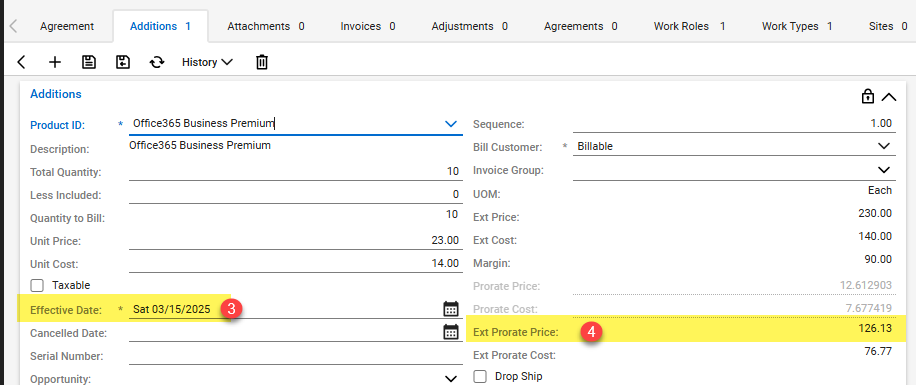Save the addition record
Viewport: 916px width, 385px height.
pos(88,62)
